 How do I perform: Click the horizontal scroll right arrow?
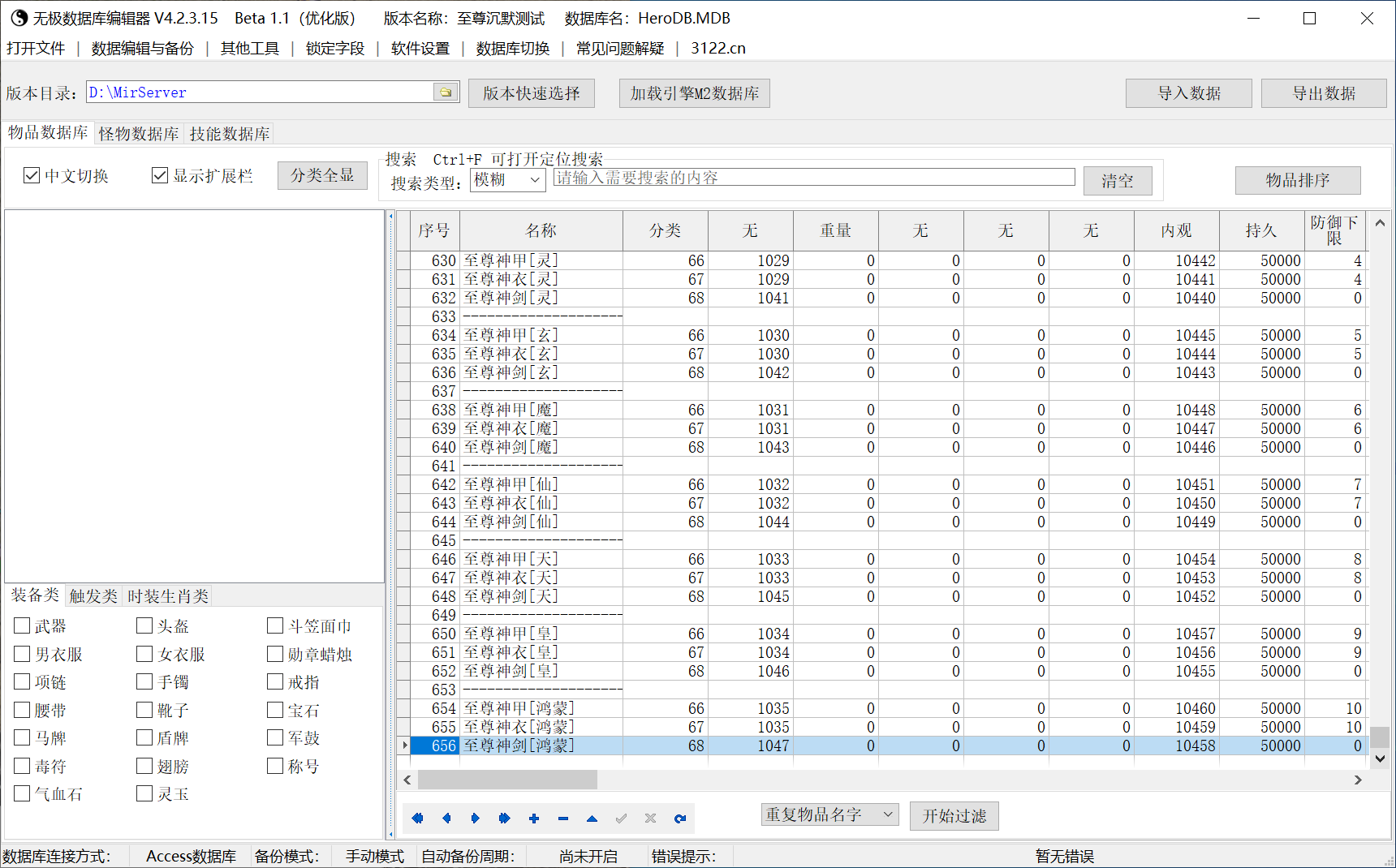click(x=1358, y=780)
